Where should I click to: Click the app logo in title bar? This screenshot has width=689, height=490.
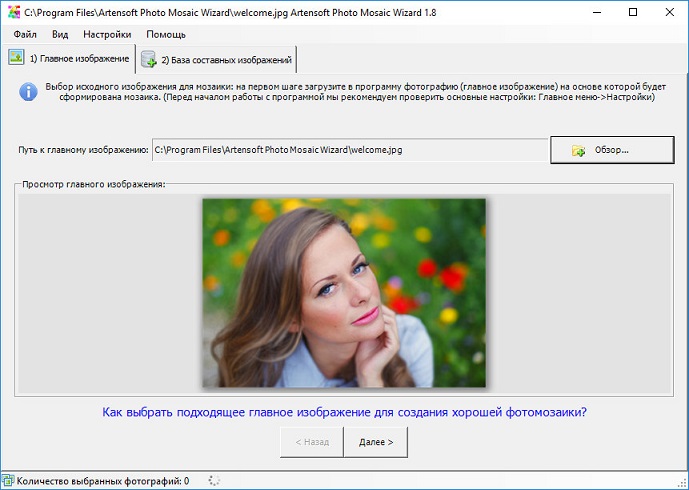(14, 12)
